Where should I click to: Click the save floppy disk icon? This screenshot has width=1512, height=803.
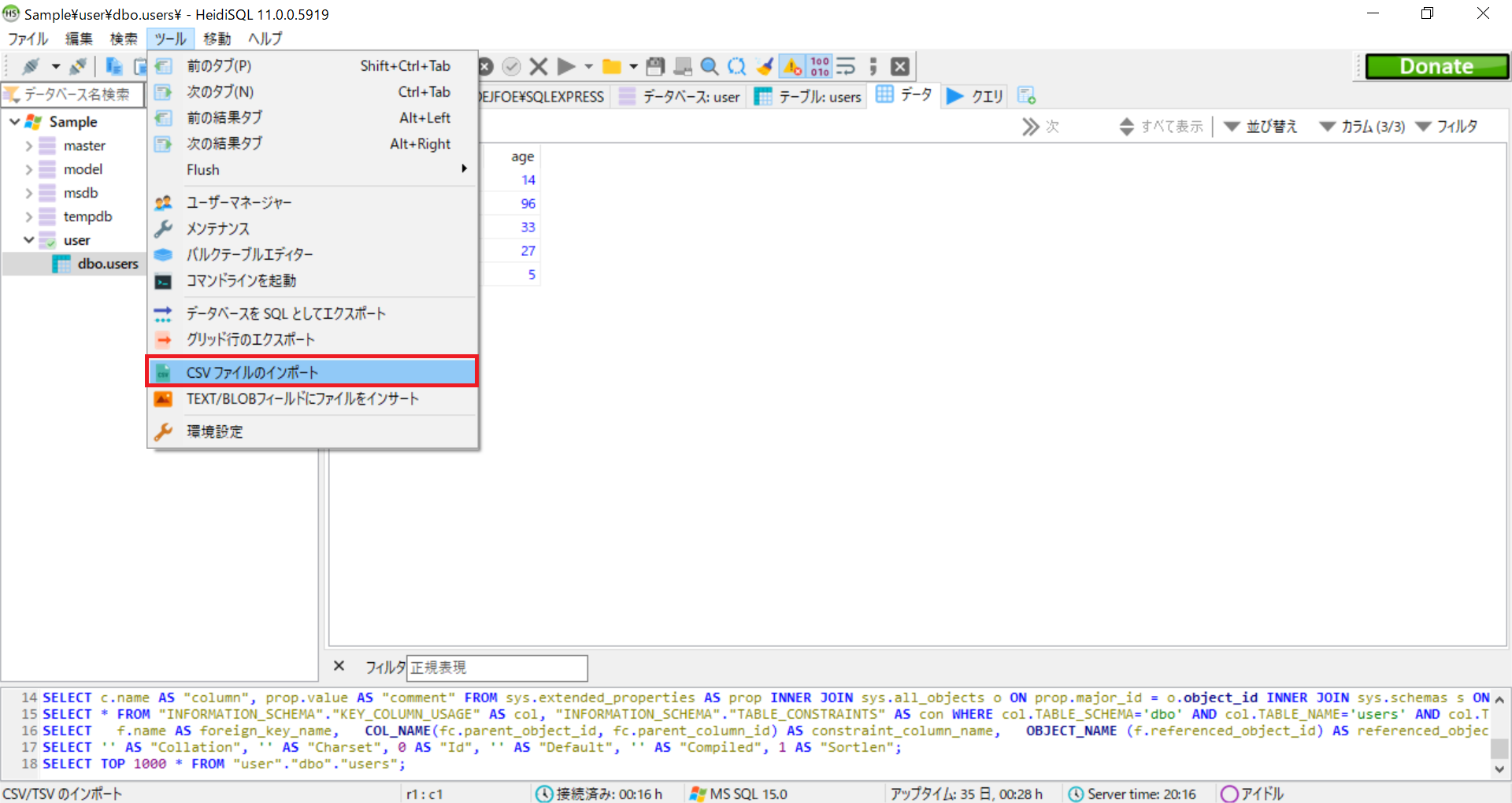pyautogui.click(x=655, y=66)
